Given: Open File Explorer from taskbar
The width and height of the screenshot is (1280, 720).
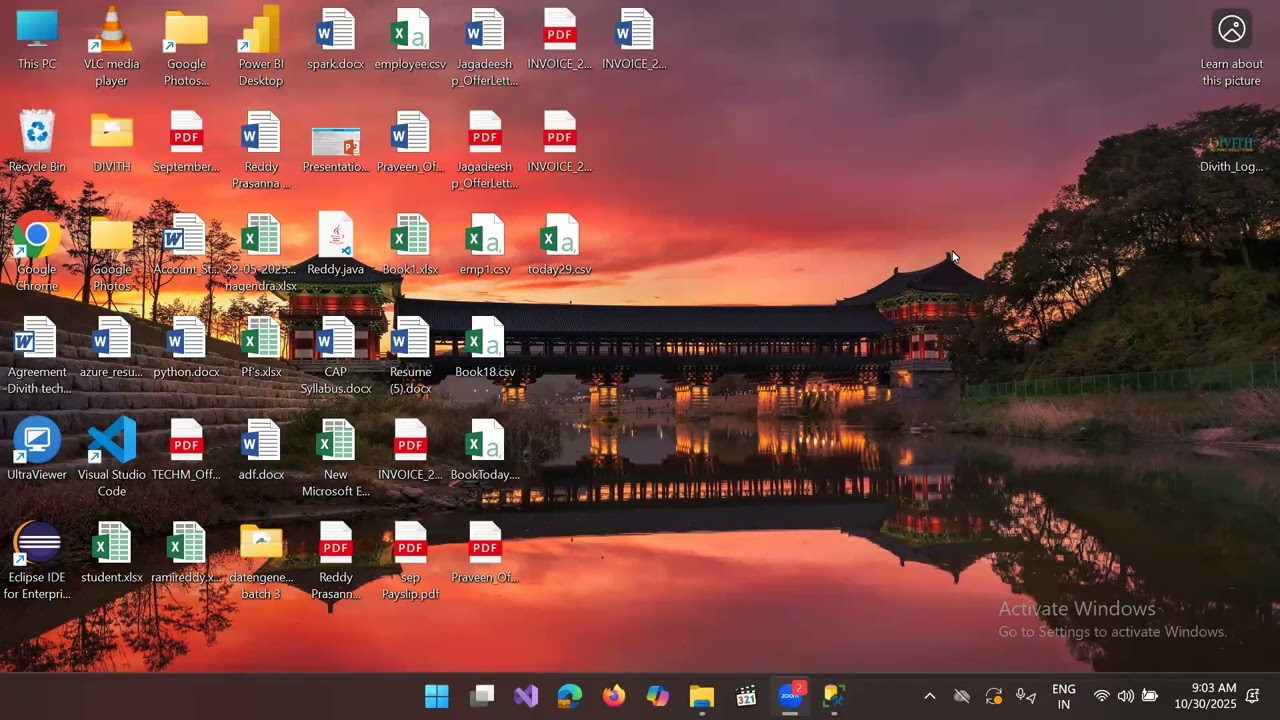Looking at the screenshot, I should pos(702,697).
